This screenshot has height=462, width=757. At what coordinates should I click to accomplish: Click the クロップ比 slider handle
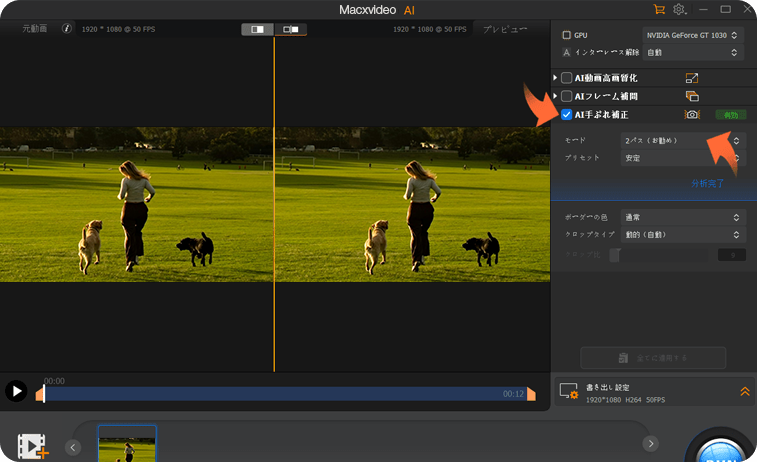click(x=615, y=255)
